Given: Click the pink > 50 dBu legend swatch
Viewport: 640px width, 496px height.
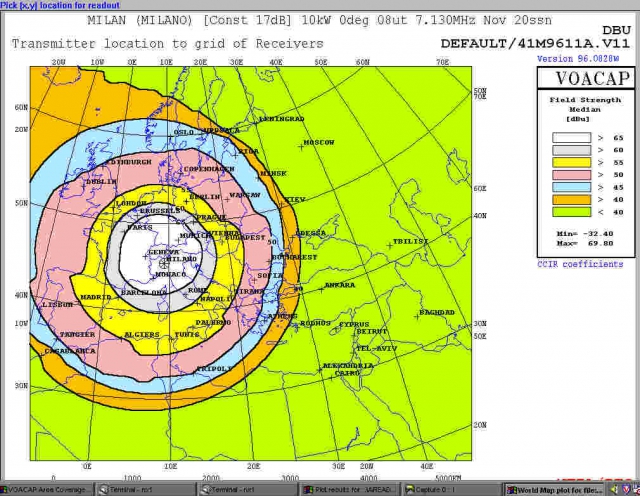Looking at the screenshot, I should pyautogui.click(x=571, y=175).
